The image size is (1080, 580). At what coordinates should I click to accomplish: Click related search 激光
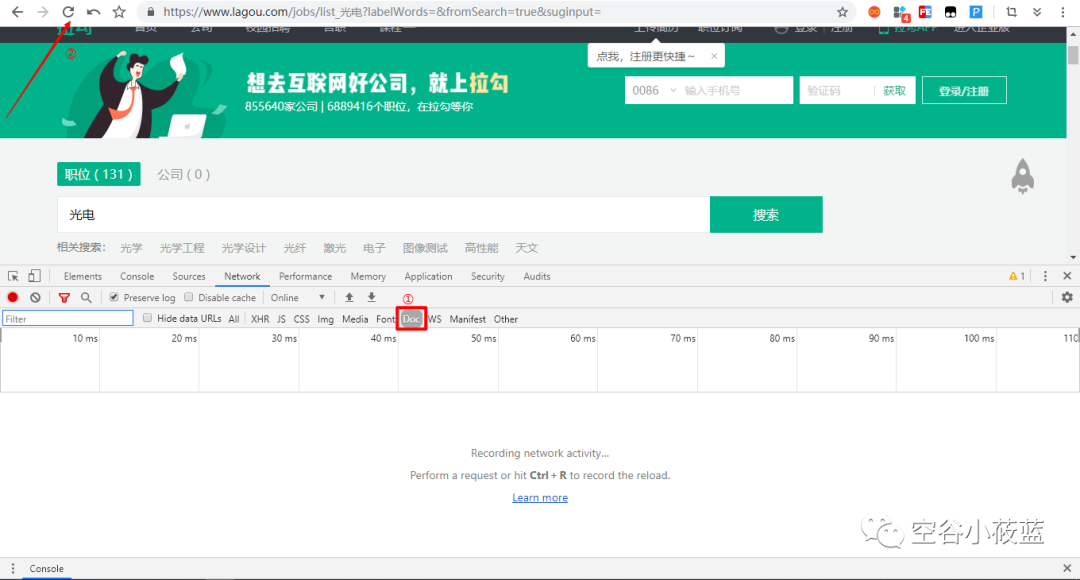[334, 248]
